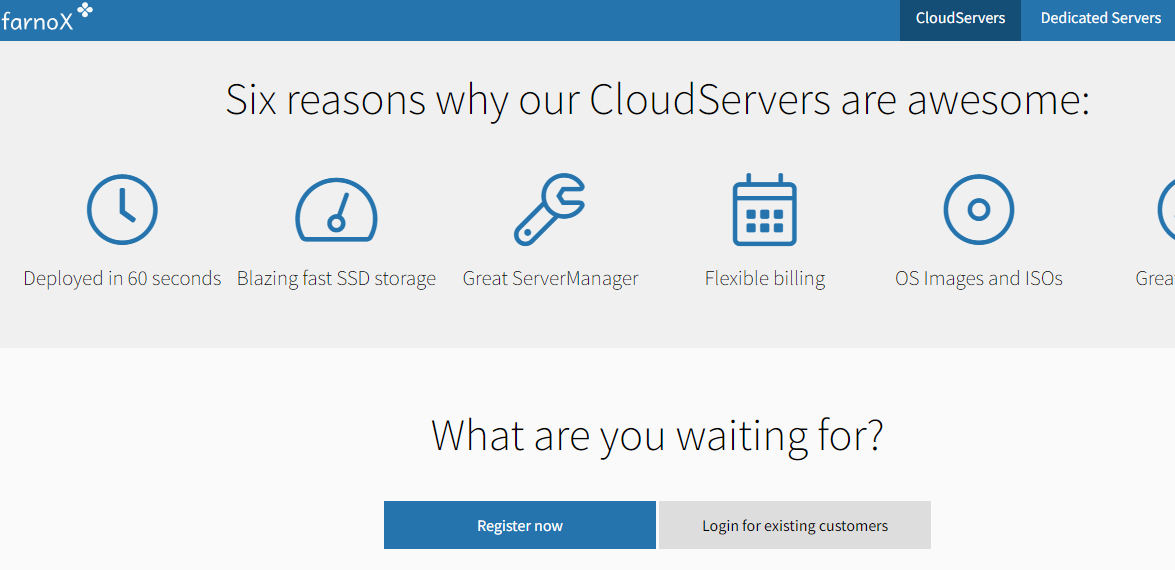
Task: Select the 'Blazing fast SSD storage' text
Action: coord(336,279)
